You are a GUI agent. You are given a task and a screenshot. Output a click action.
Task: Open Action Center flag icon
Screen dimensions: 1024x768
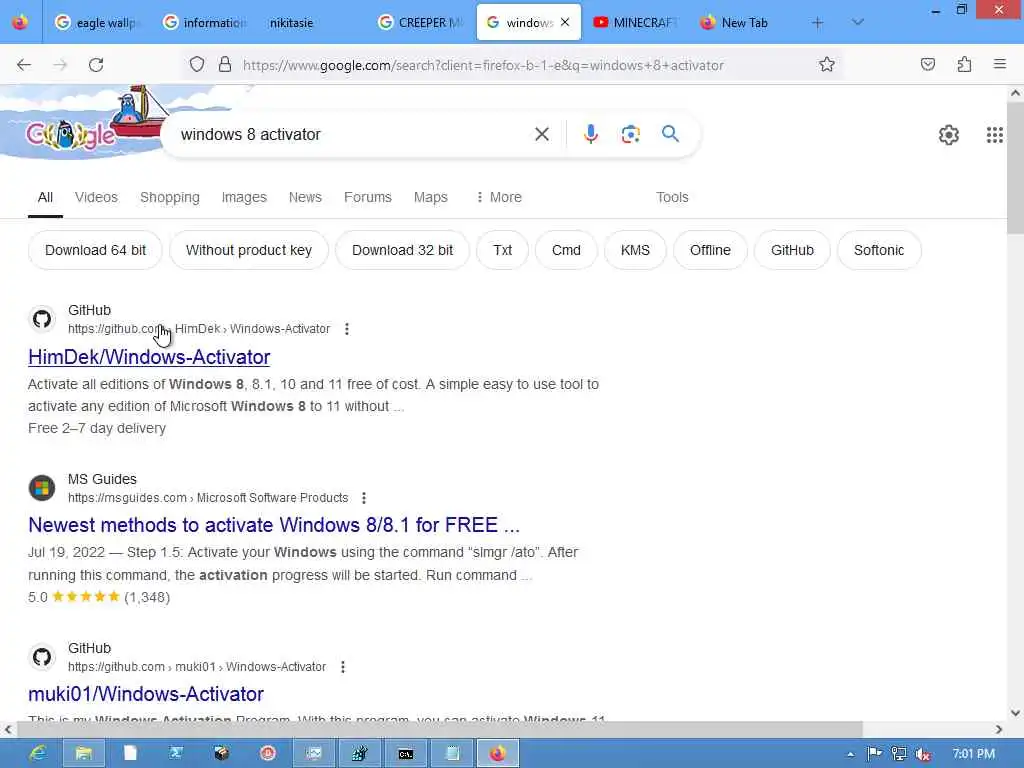click(874, 754)
